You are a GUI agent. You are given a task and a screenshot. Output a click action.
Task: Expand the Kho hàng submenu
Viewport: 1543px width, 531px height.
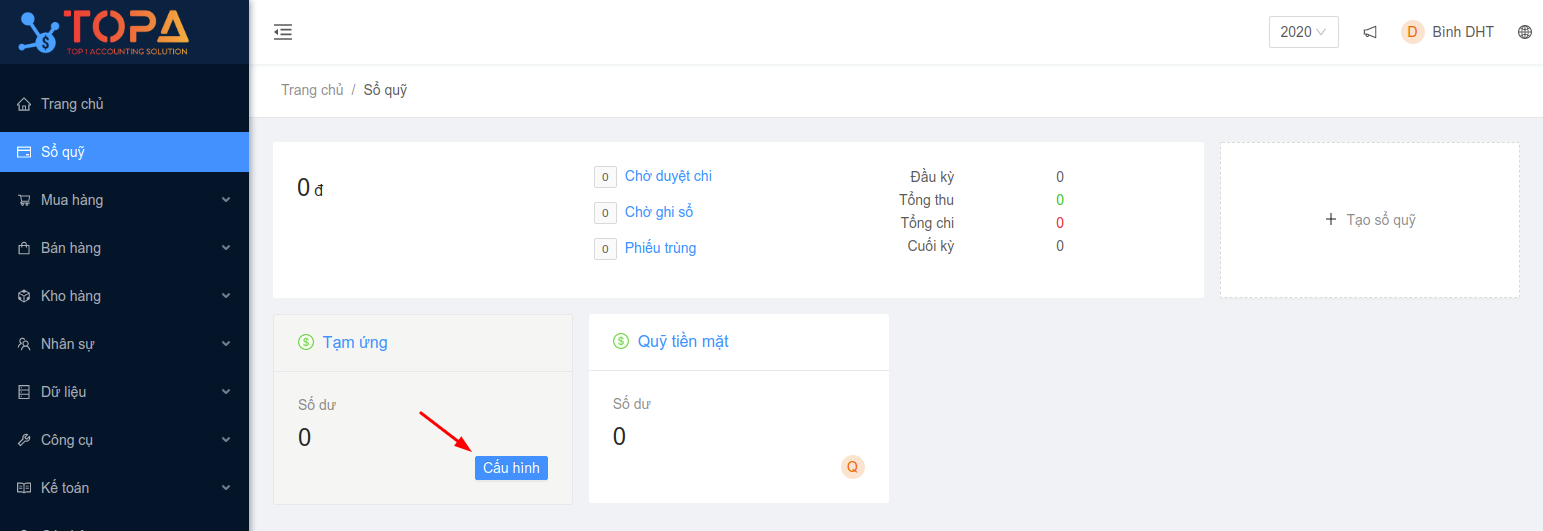tap(124, 296)
